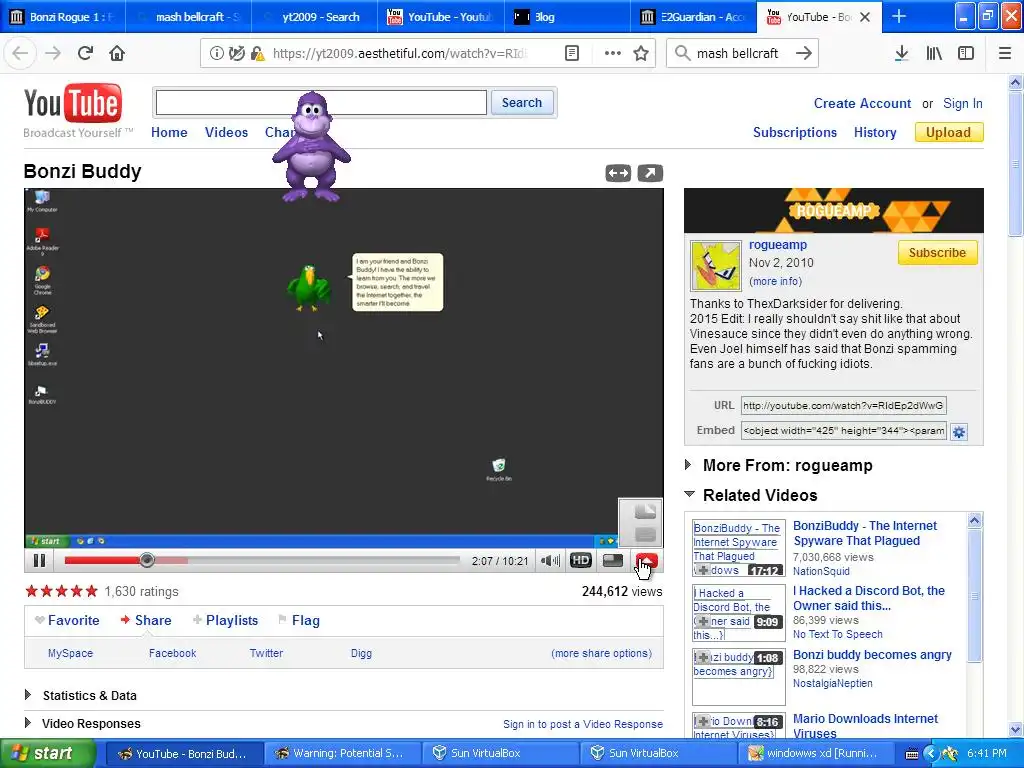Click the 17:12 BonziBuddy video thumbnail
This screenshot has height=768, width=1024.
(x=738, y=548)
